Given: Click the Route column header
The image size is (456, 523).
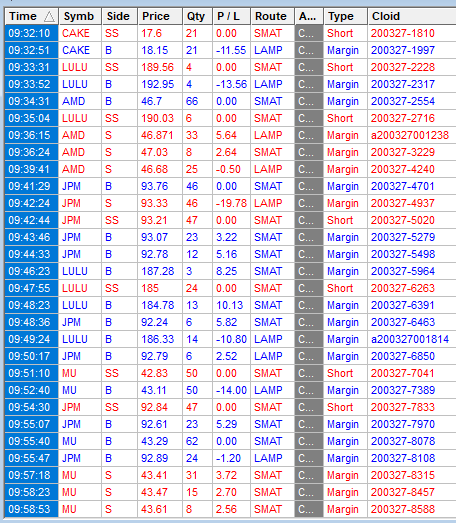Looking at the screenshot, I should pyautogui.click(x=272, y=16).
